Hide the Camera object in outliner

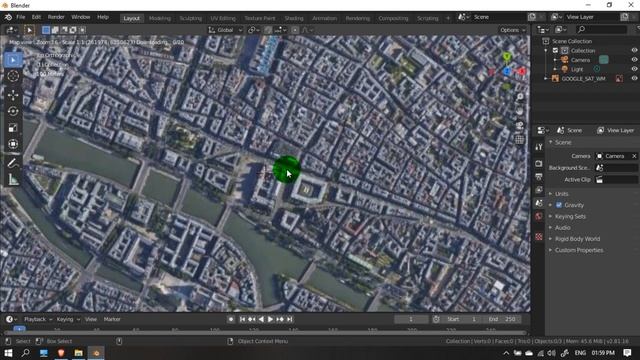tap(634, 60)
